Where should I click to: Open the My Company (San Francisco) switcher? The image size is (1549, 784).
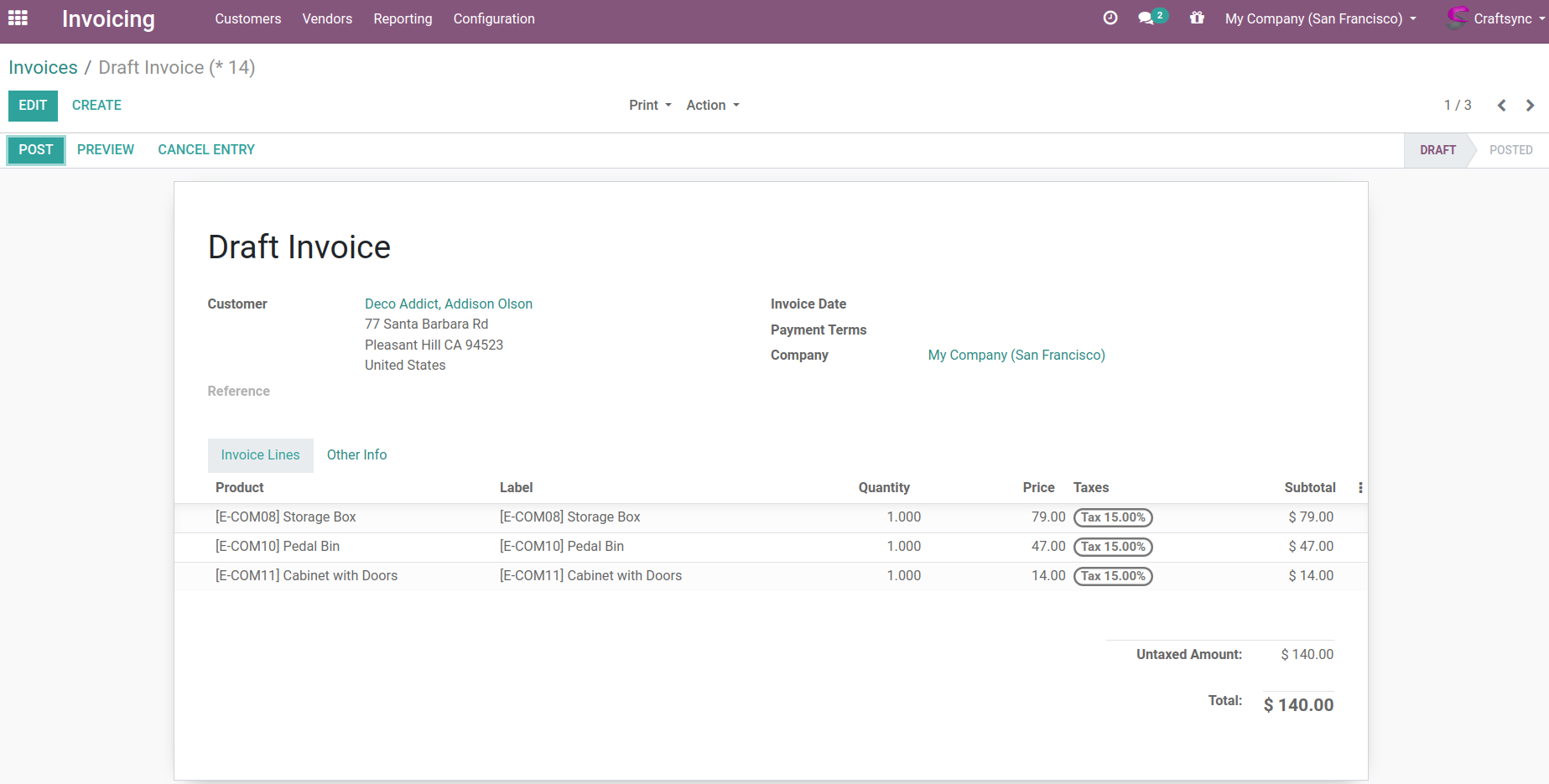click(x=1319, y=18)
